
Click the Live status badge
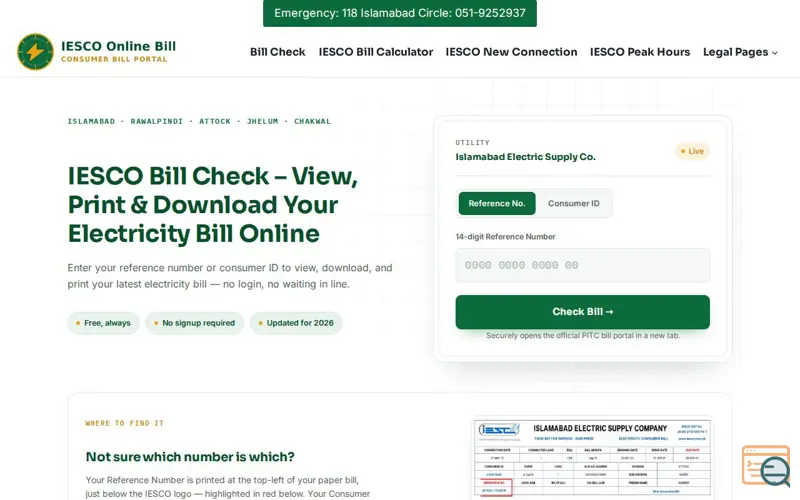[692, 151]
